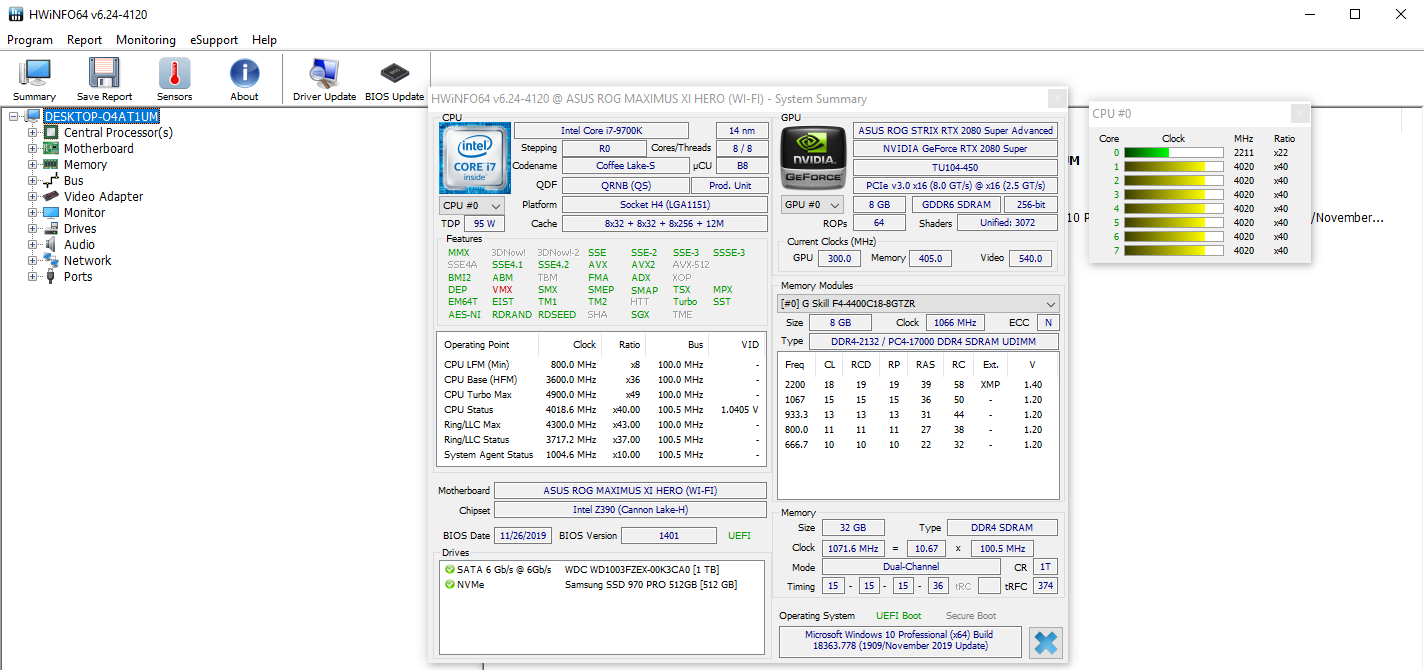Open the Program menu
1424x670 pixels.
30,40
